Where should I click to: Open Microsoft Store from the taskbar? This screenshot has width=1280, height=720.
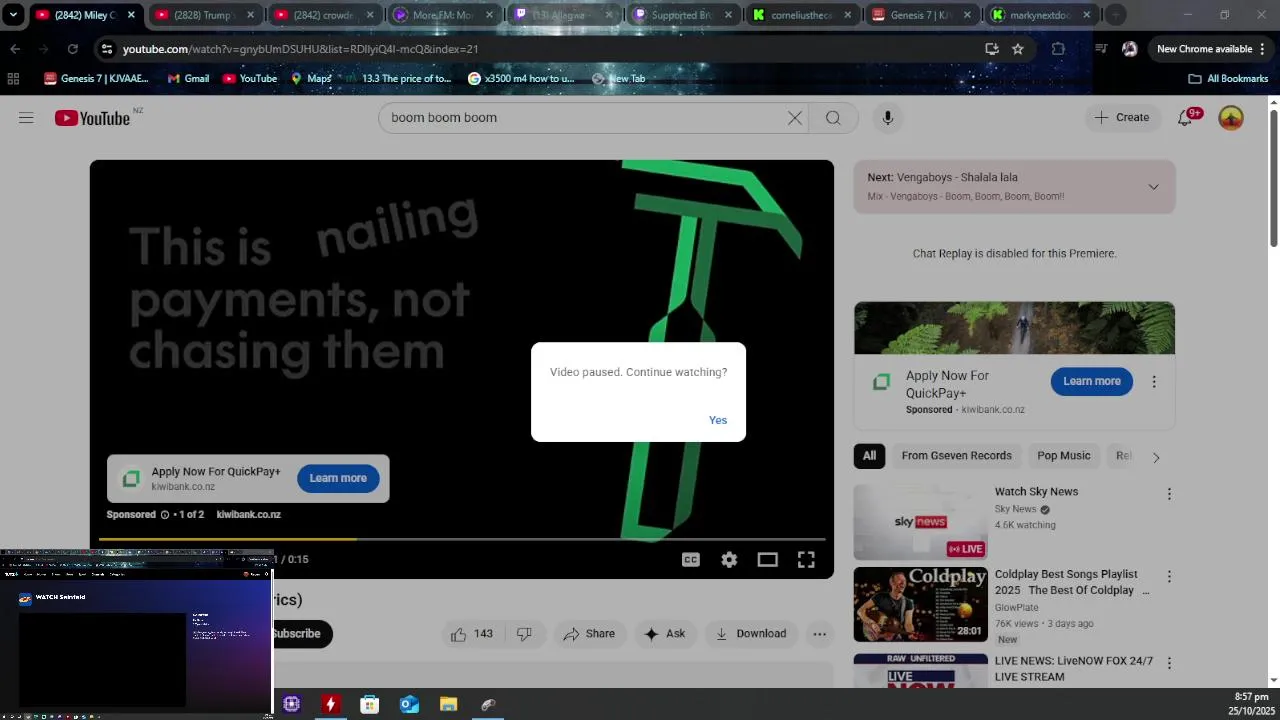point(369,705)
